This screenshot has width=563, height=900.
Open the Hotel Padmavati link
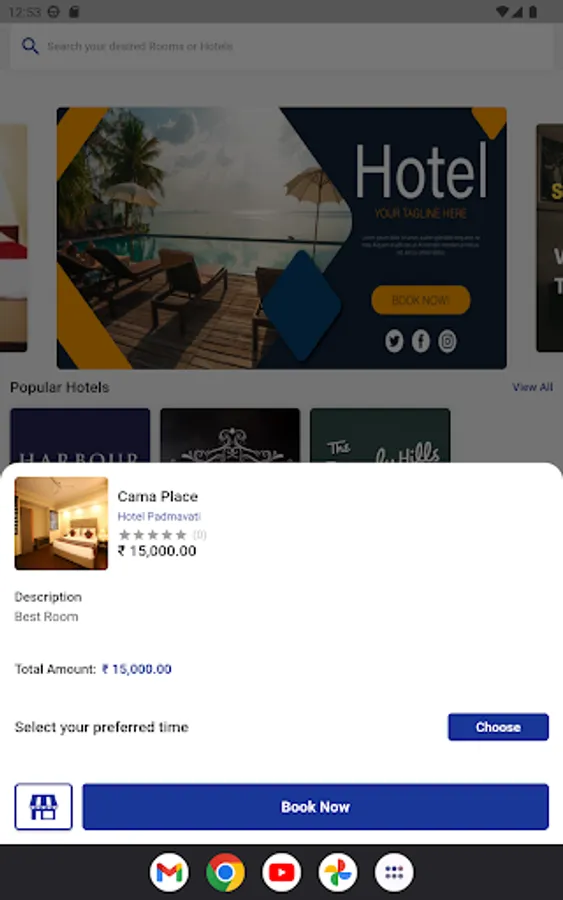(x=159, y=516)
